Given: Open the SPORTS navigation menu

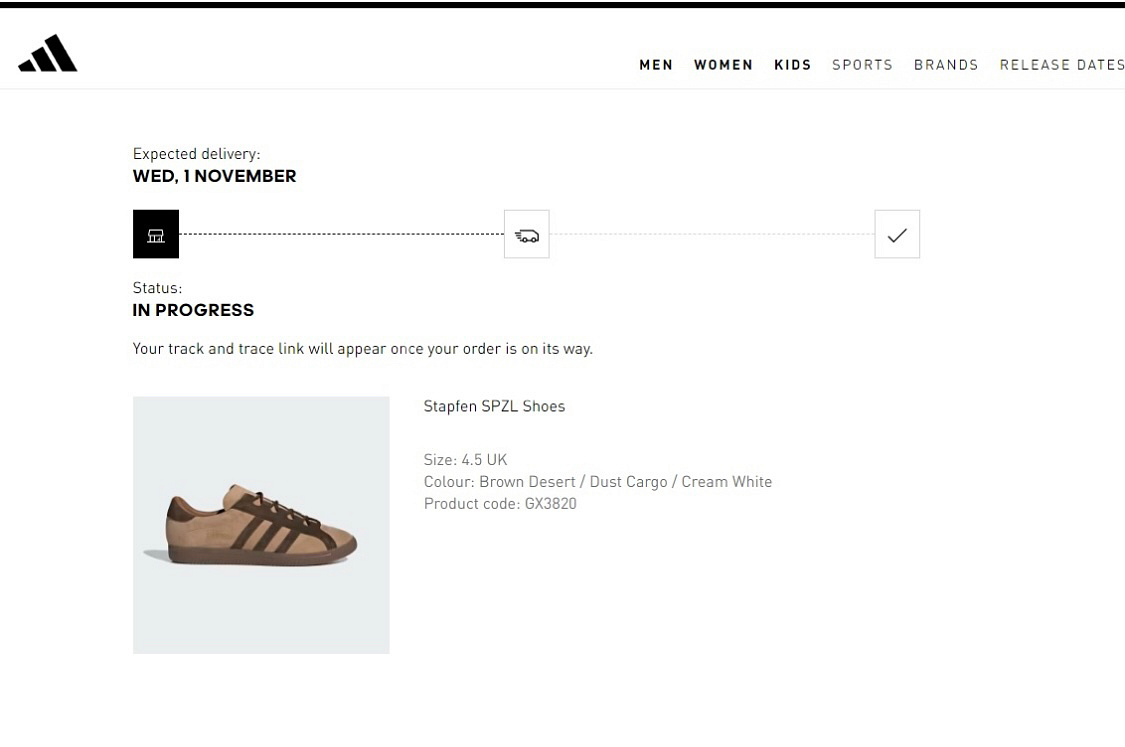Looking at the screenshot, I should tap(862, 65).
